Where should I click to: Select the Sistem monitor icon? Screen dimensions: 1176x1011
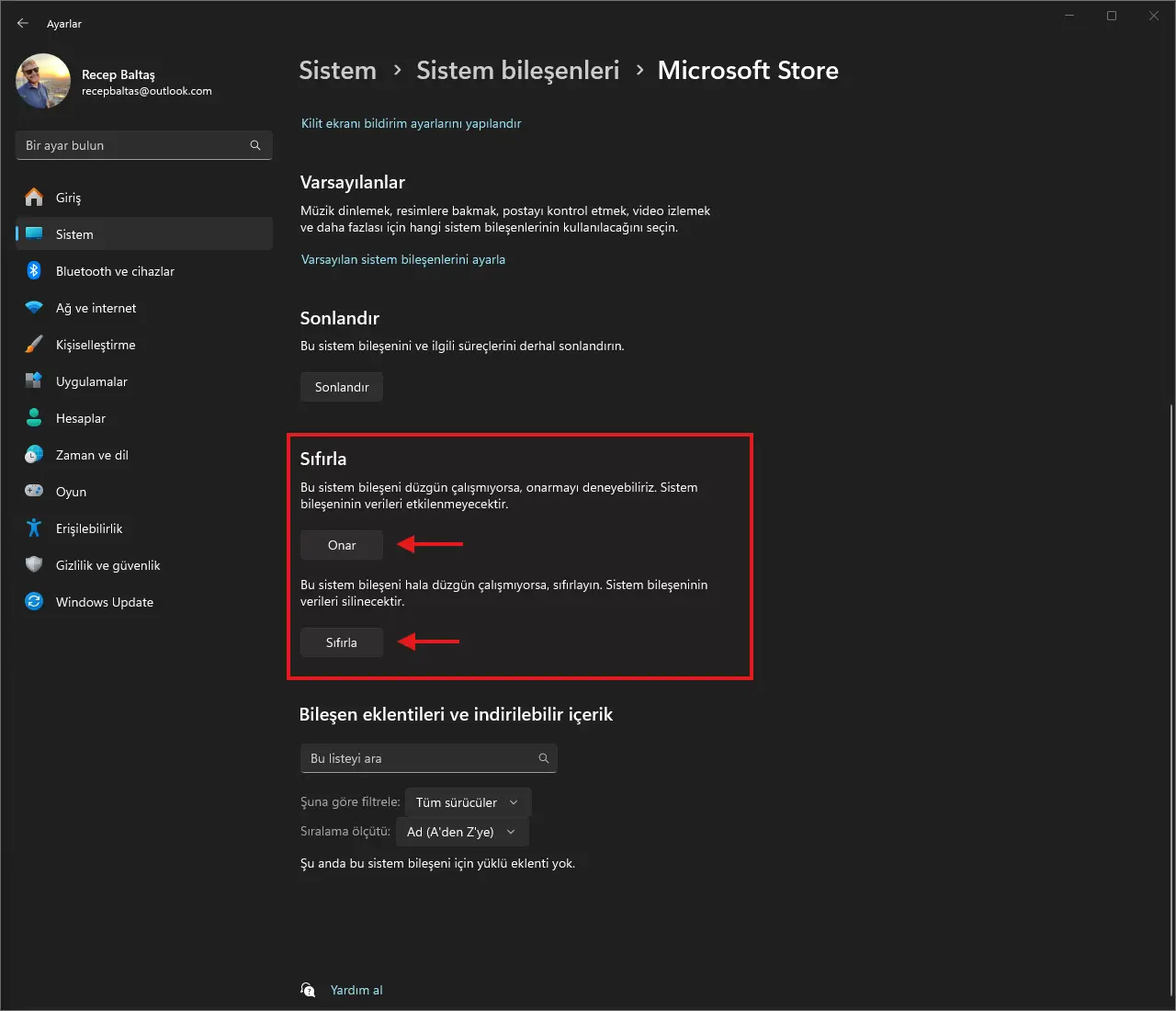pyautogui.click(x=34, y=233)
